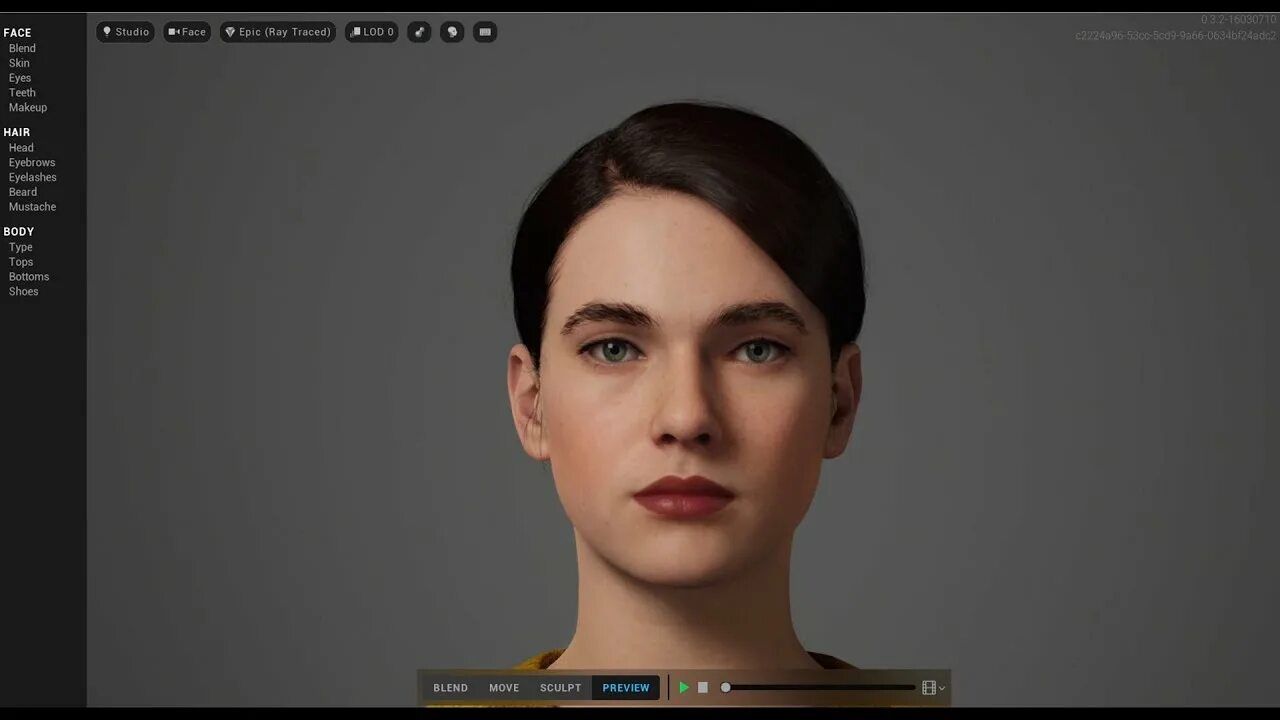1280x720 pixels.
Task: Switch to SCULPT mode
Action: [x=560, y=688]
